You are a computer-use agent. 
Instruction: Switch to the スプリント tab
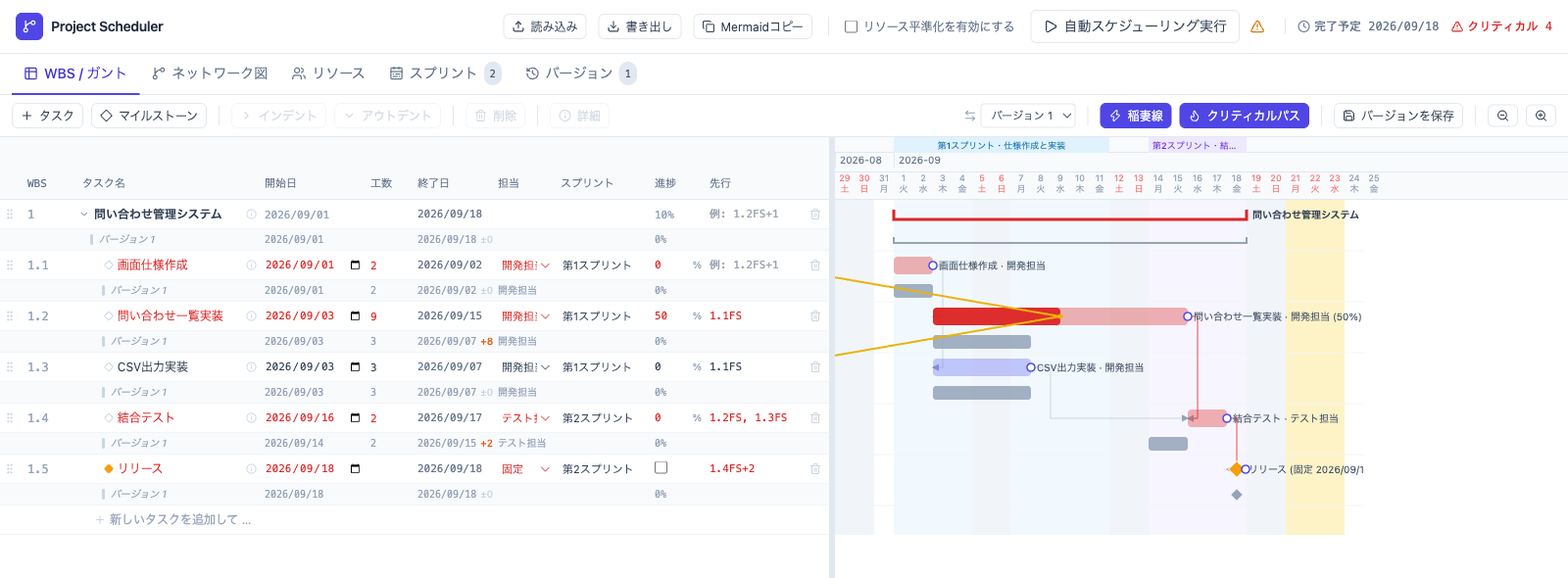(445, 73)
